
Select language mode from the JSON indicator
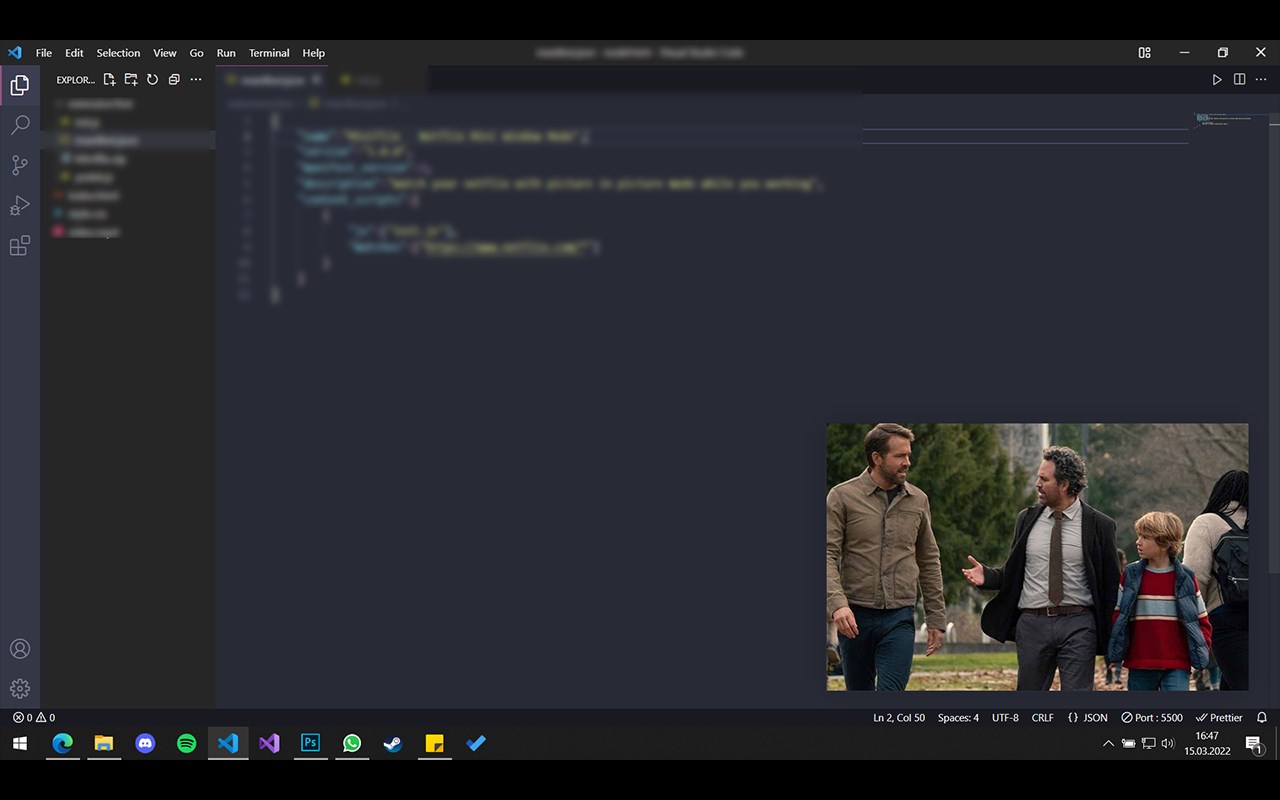tap(1088, 718)
